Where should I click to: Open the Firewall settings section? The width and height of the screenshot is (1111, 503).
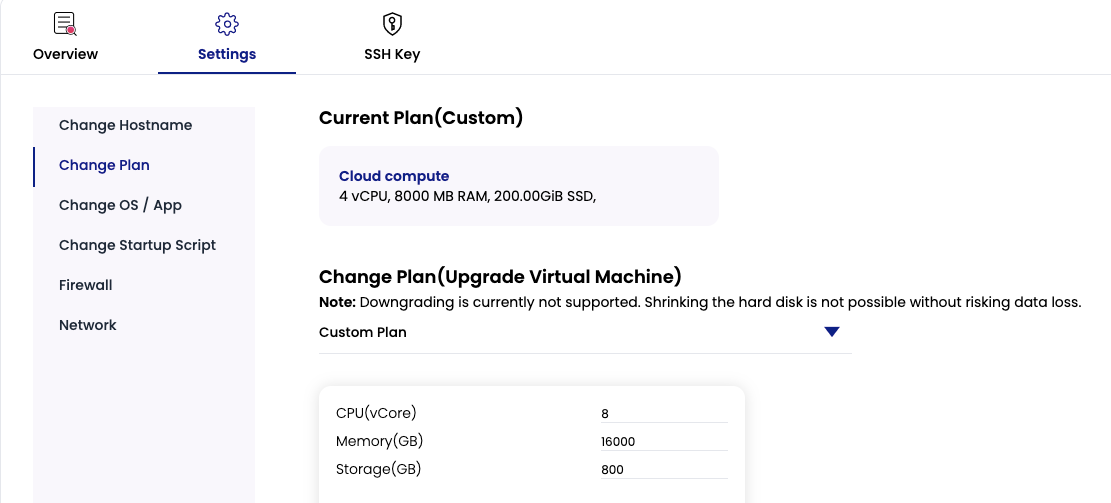[86, 285]
